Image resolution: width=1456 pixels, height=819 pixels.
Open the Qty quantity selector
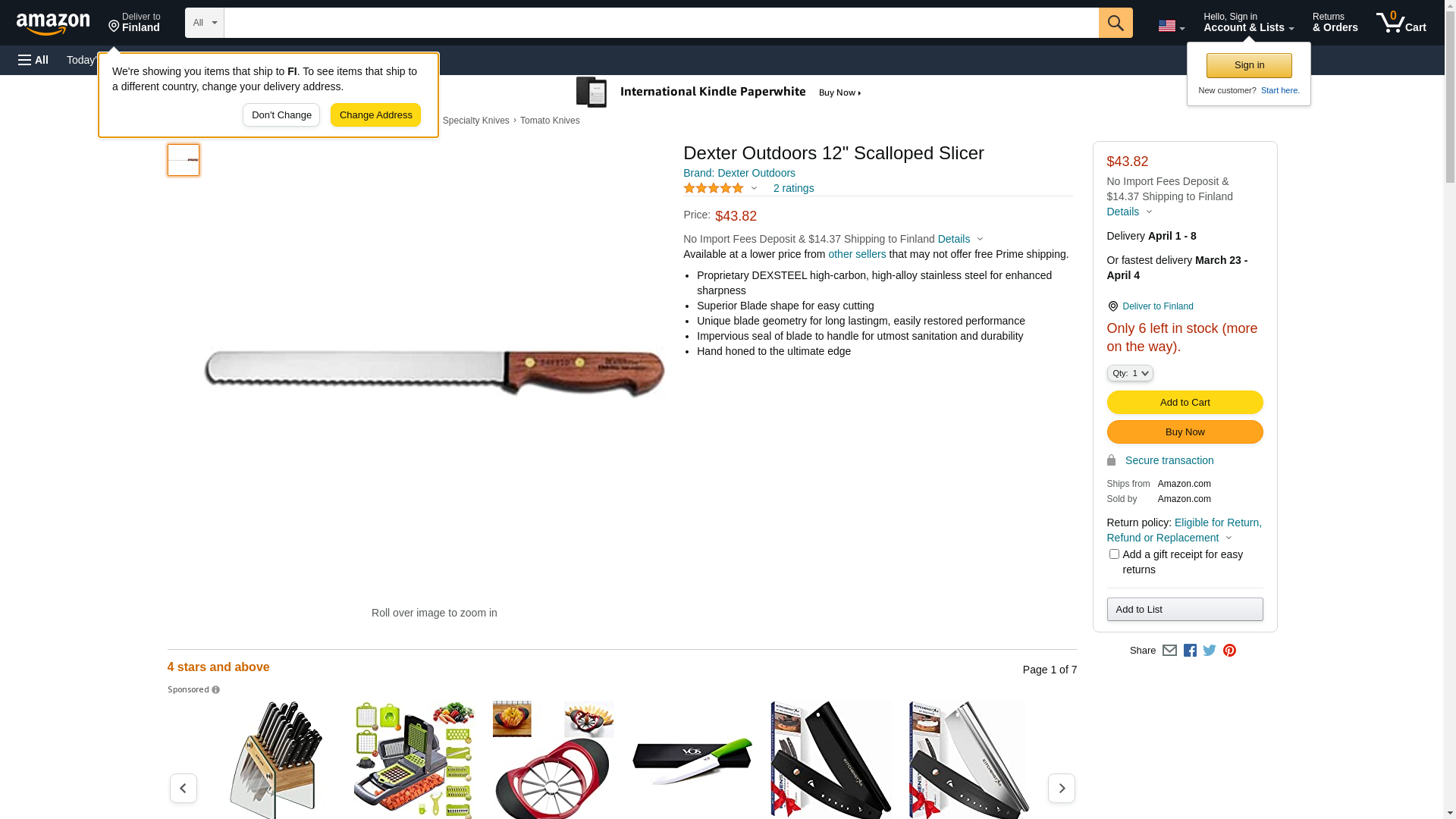tap(1129, 373)
